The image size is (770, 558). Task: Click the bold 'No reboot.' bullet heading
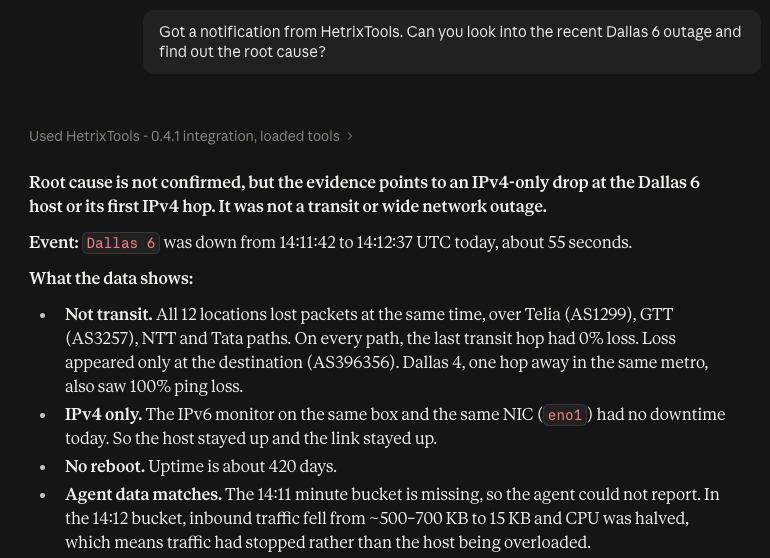tap(105, 467)
